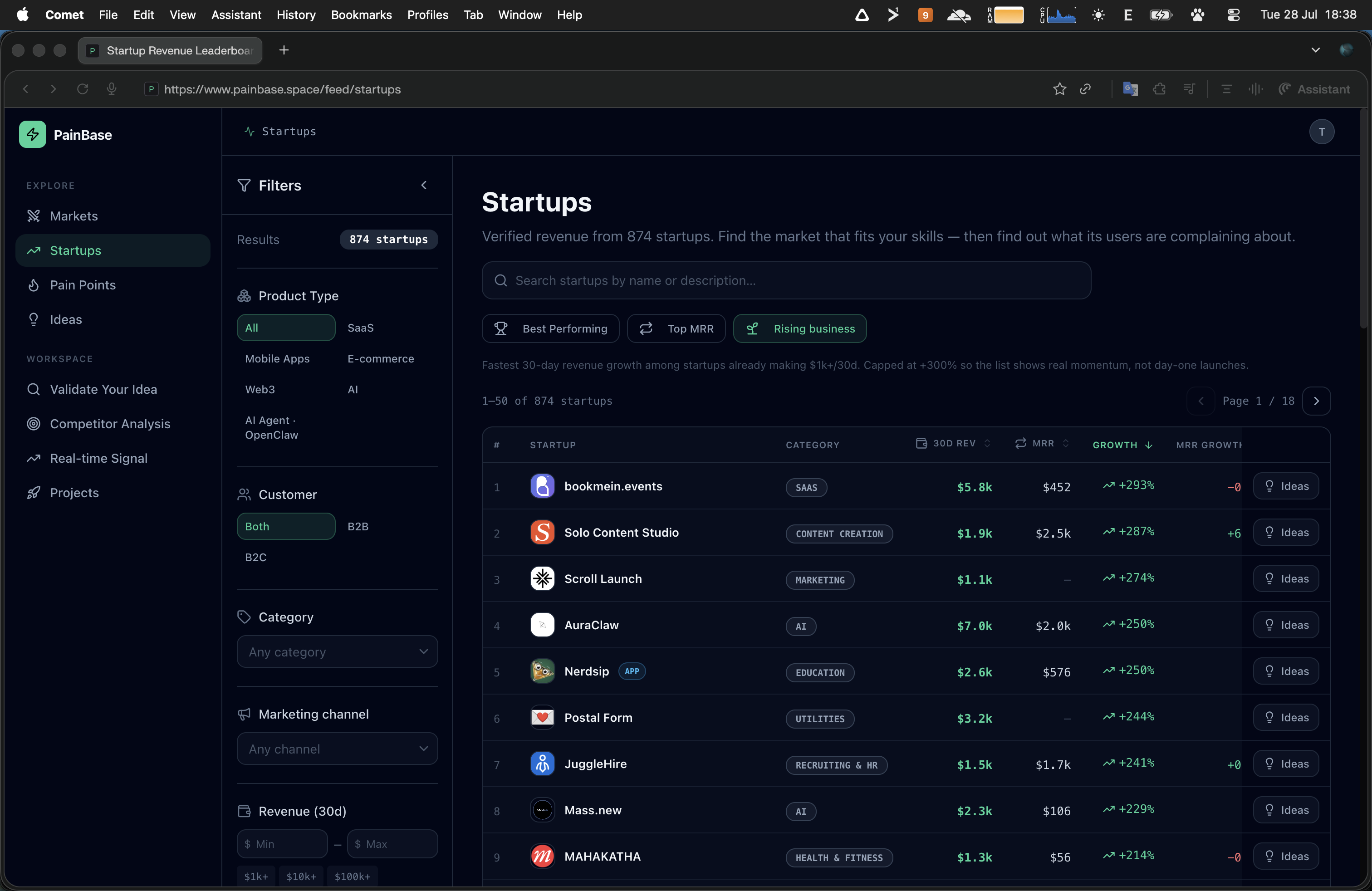Viewport: 1372px width, 891px height.
Task: Open the macOS Control Center icon
Action: [1233, 15]
